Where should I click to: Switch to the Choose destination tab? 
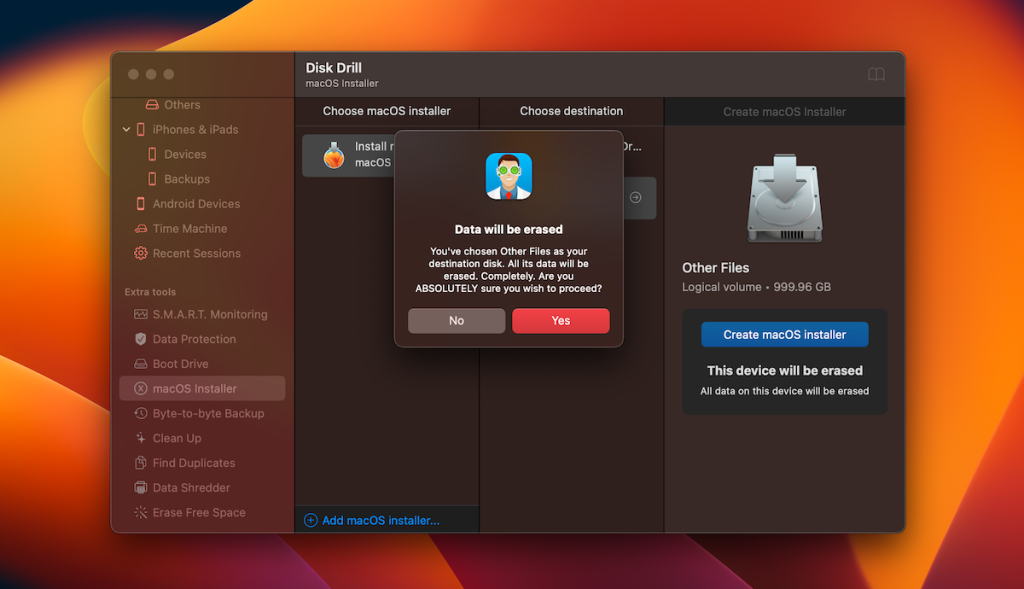571,111
